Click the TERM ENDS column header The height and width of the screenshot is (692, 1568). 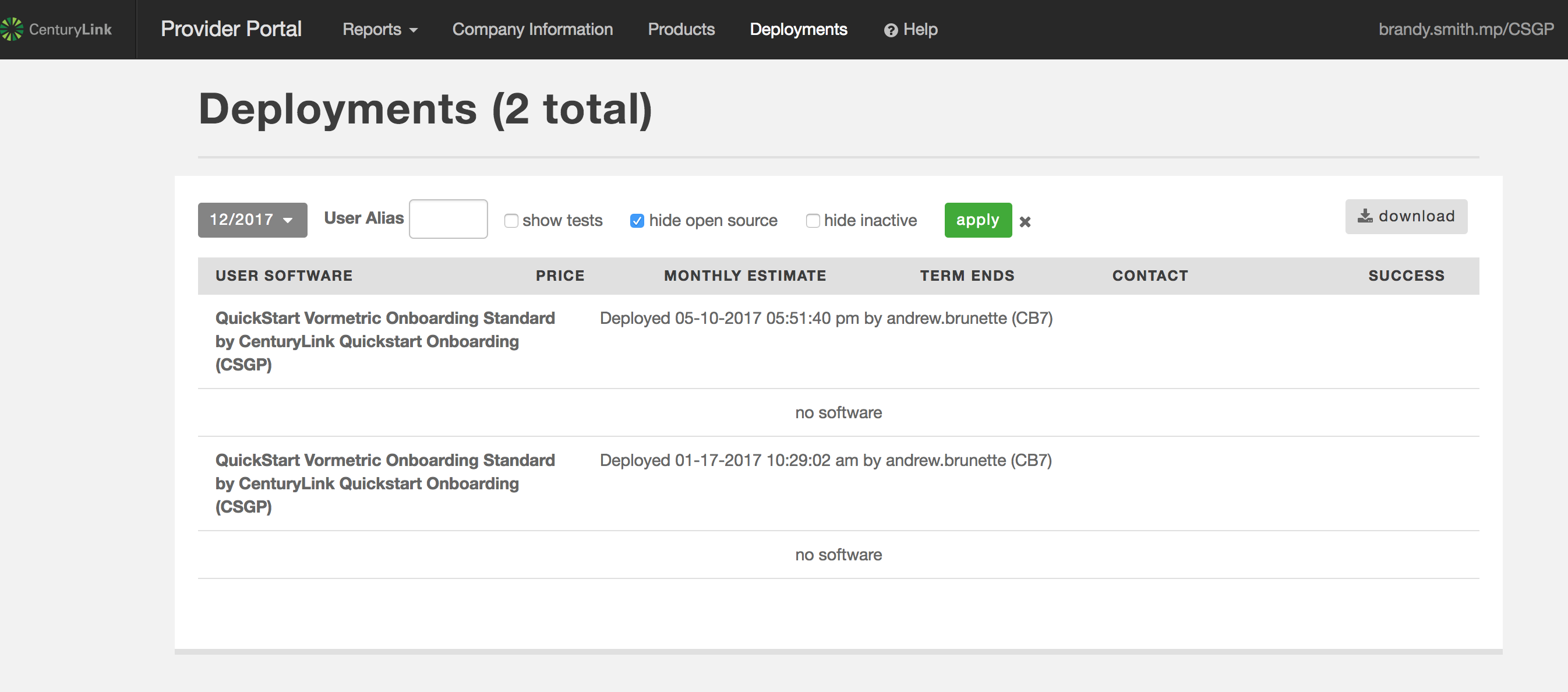pos(967,276)
